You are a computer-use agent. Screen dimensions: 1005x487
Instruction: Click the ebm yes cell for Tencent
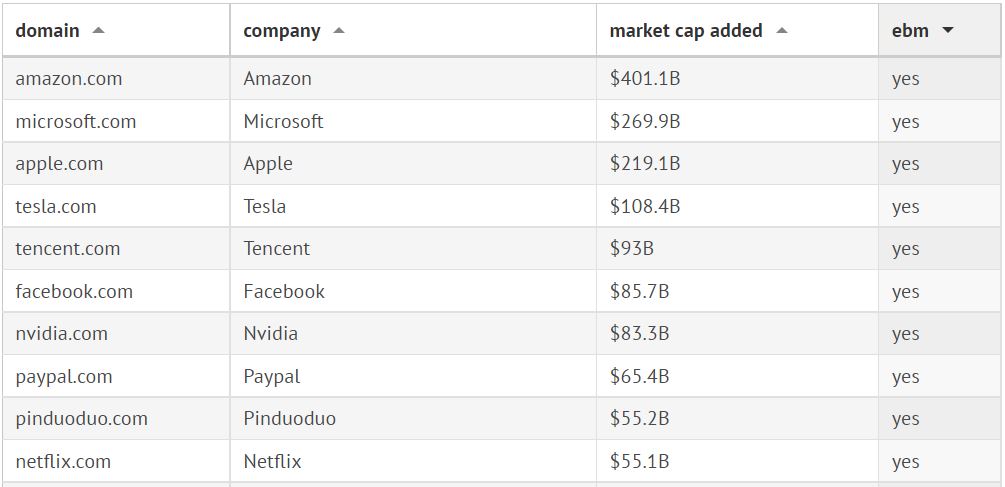point(905,249)
